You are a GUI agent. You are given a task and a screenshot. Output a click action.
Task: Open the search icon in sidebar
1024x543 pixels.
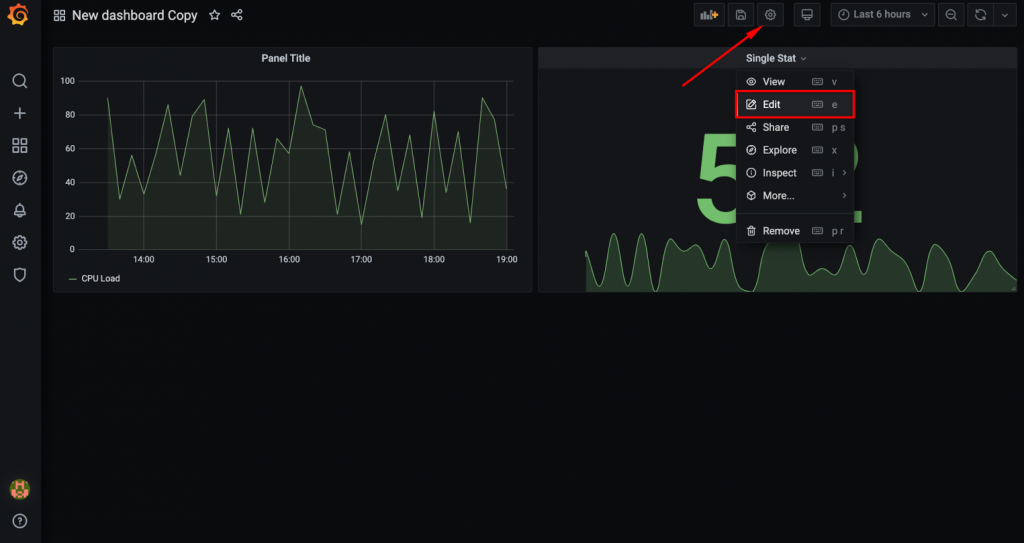(x=19, y=81)
